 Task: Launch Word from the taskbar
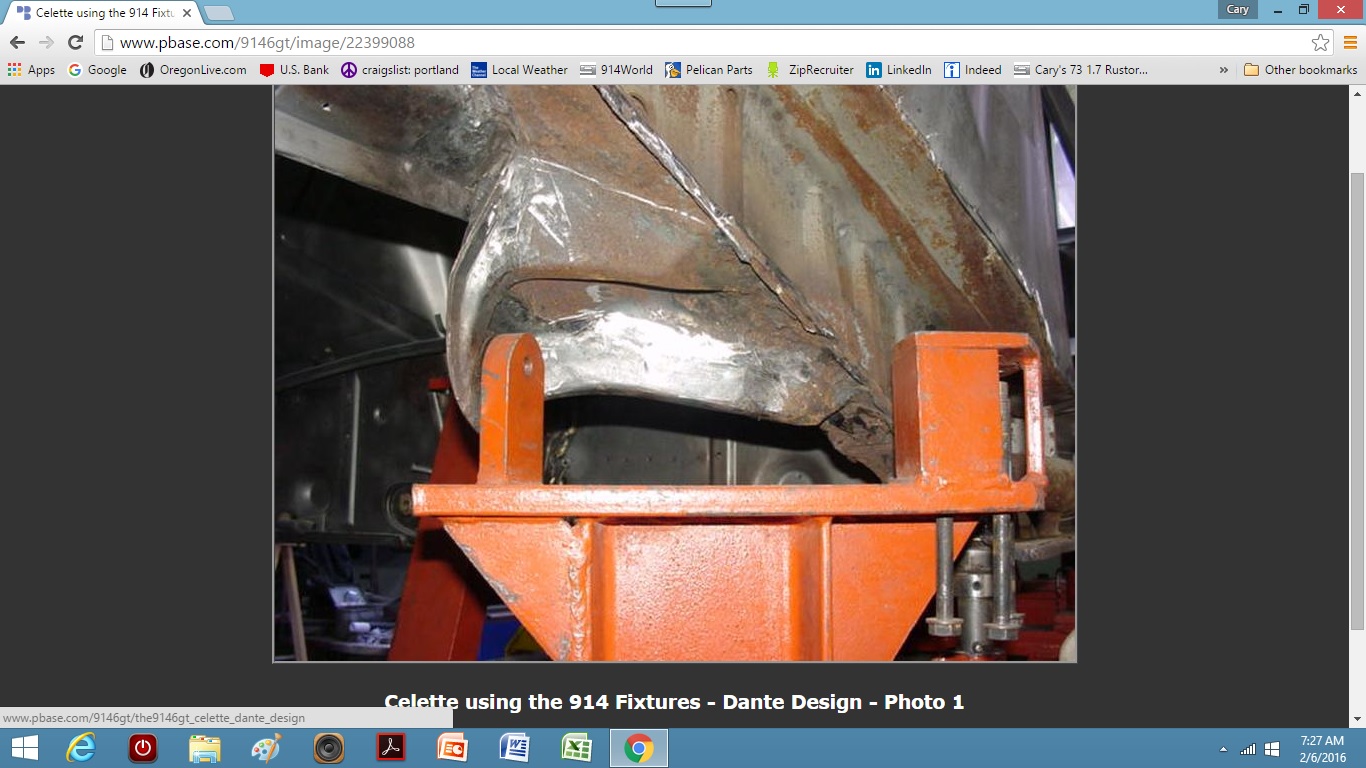tap(514, 748)
